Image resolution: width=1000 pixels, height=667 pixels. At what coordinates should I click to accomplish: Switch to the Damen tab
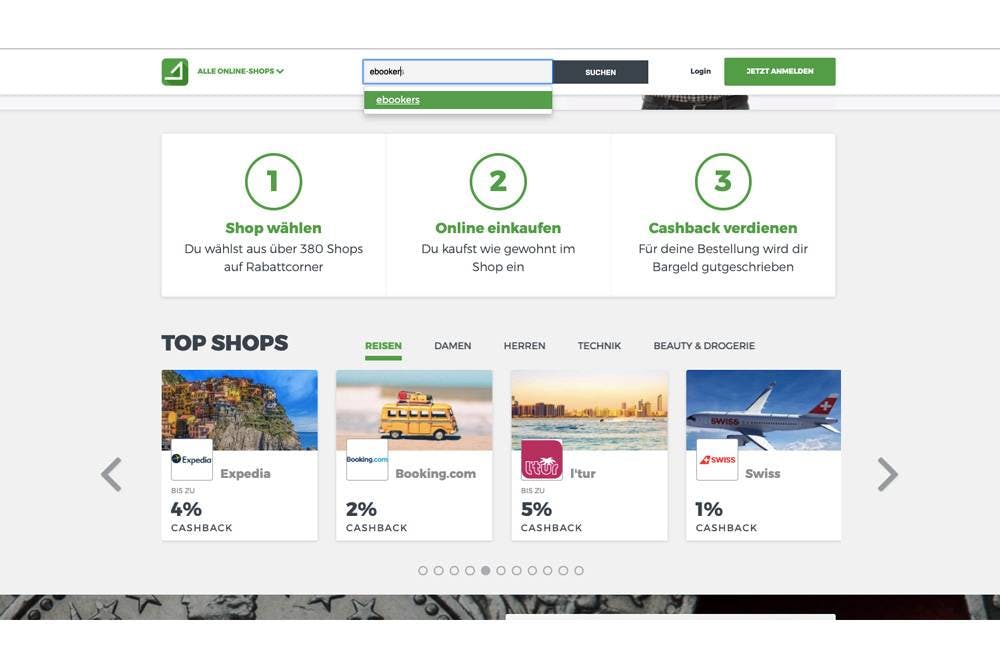[x=452, y=346]
